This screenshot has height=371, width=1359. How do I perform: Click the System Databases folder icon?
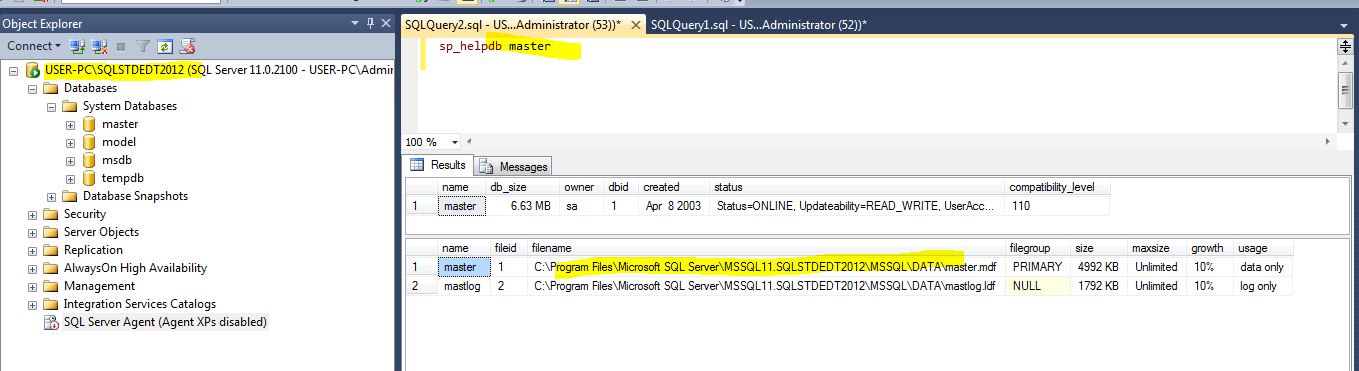(x=70, y=106)
